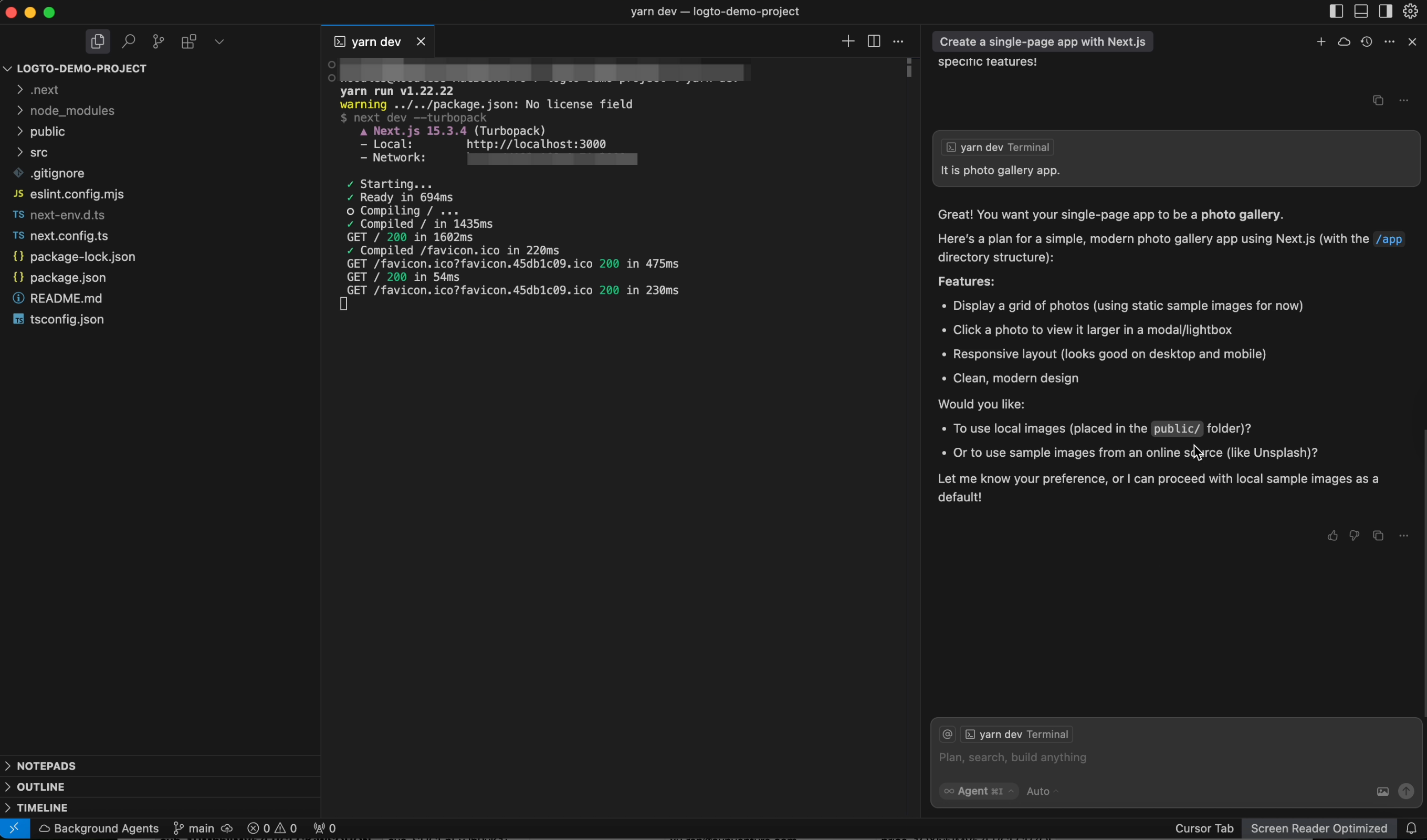The height and width of the screenshot is (840, 1427).
Task: Open notifications bell in status bar
Action: [1412, 828]
